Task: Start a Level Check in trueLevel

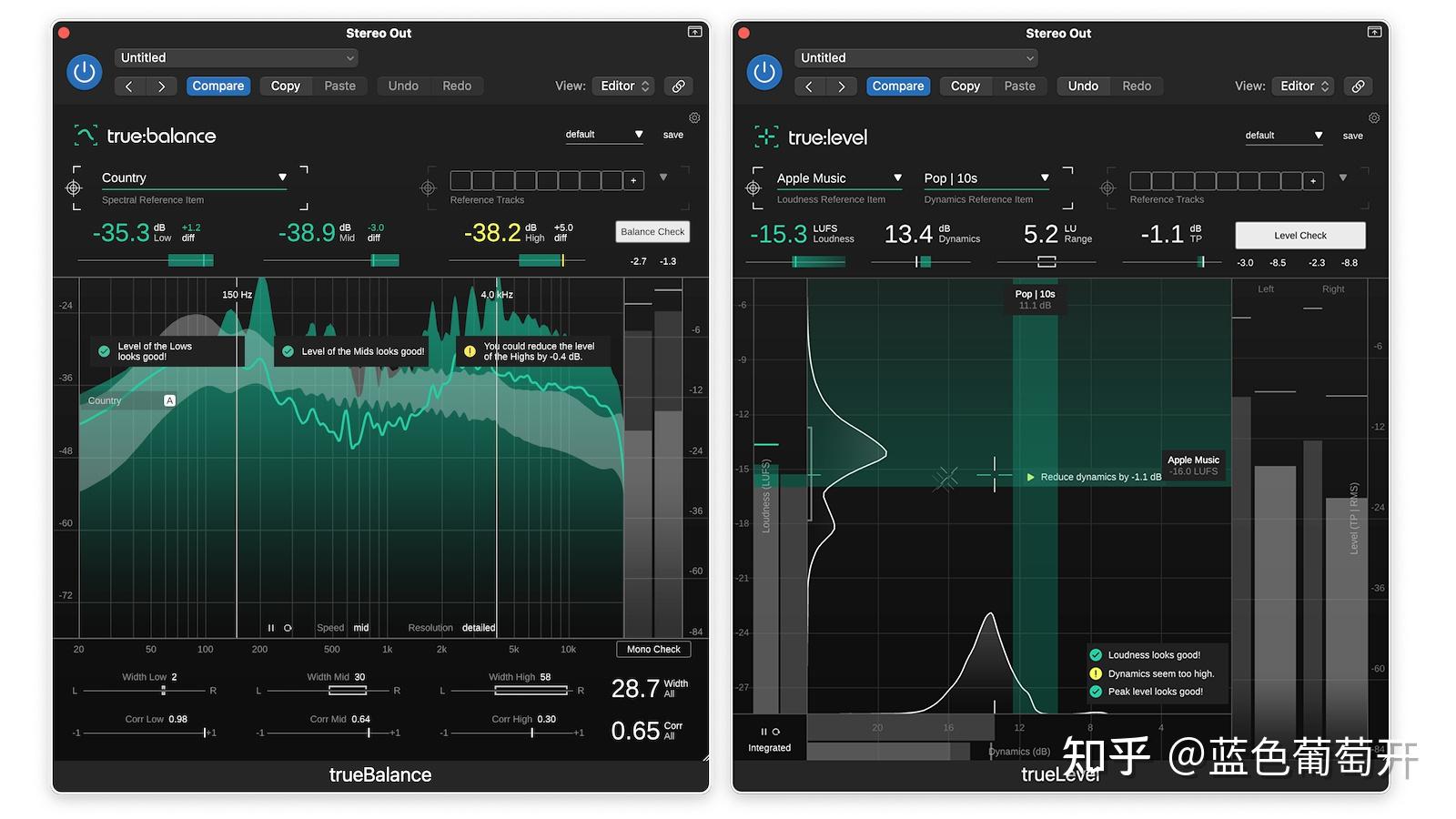Action: pyautogui.click(x=1299, y=235)
